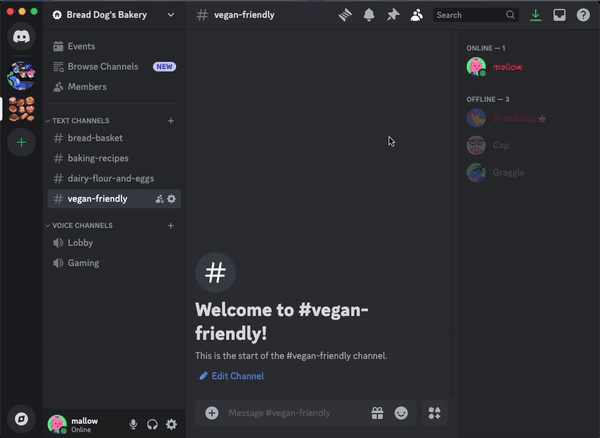
Task: Open the bread-basket channel
Action: coord(114,138)
